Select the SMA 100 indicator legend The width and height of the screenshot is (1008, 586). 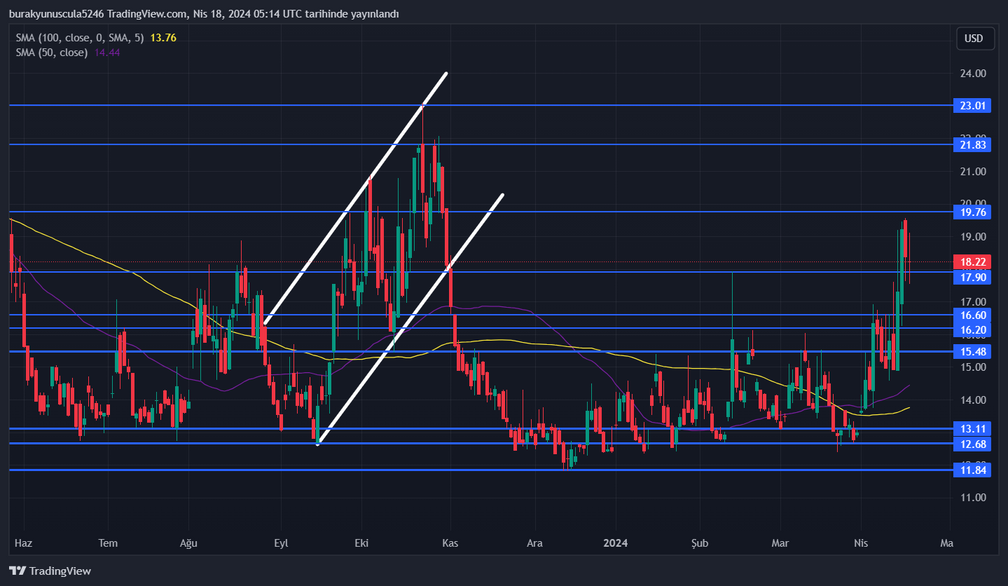click(80, 37)
